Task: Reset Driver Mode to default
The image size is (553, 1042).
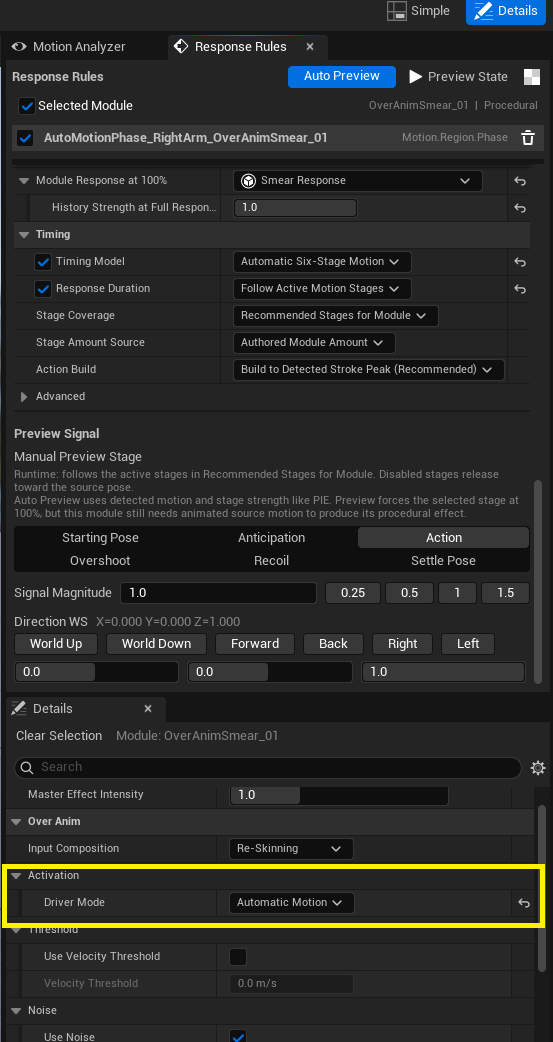Action: 524,902
